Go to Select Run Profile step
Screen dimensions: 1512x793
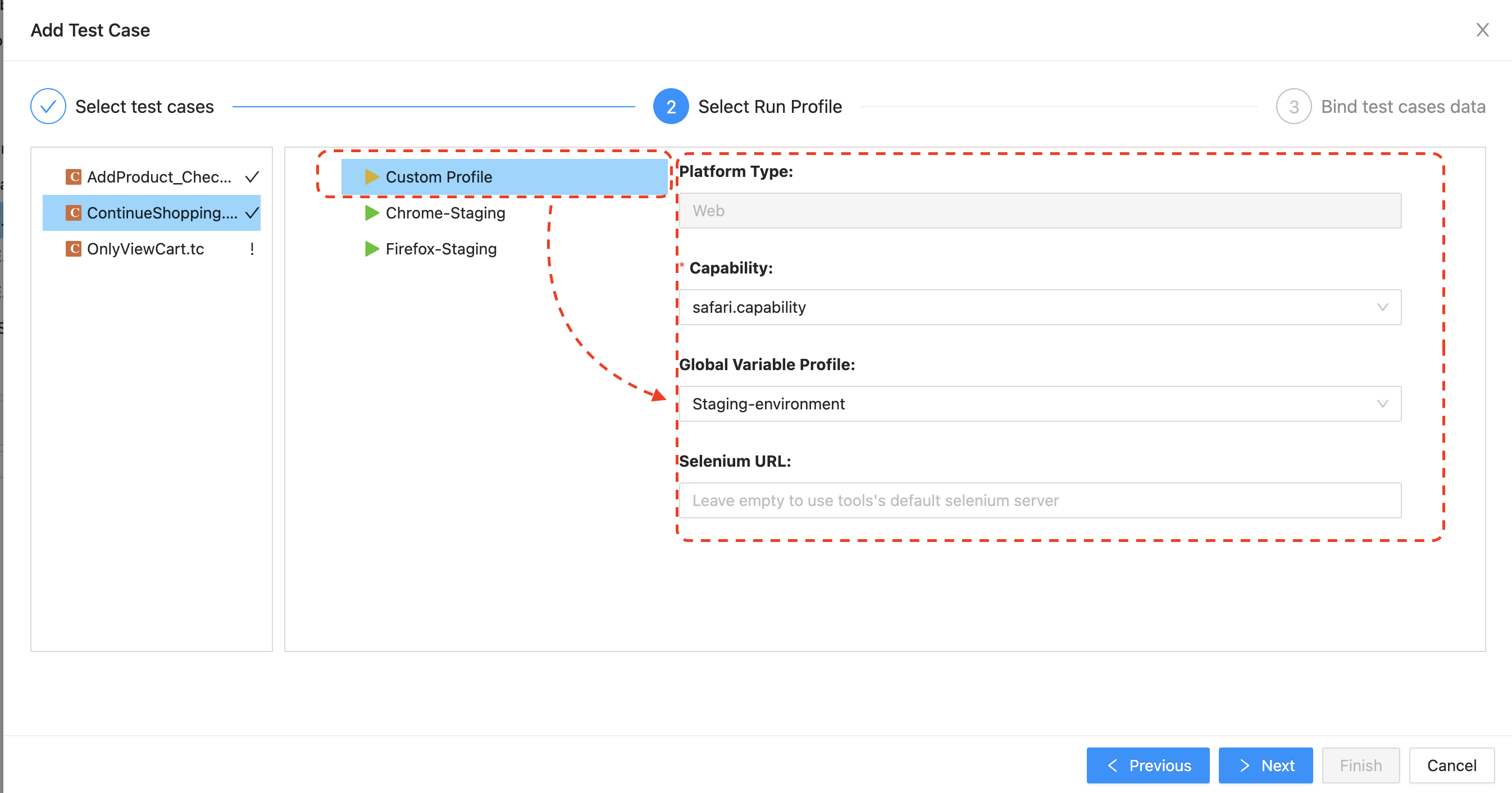(769, 107)
